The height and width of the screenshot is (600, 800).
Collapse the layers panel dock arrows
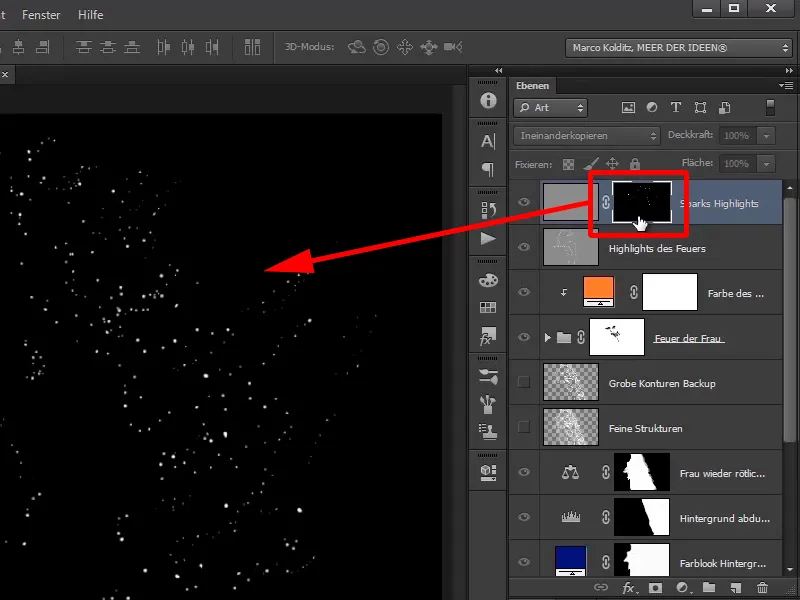[x=789, y=70]
